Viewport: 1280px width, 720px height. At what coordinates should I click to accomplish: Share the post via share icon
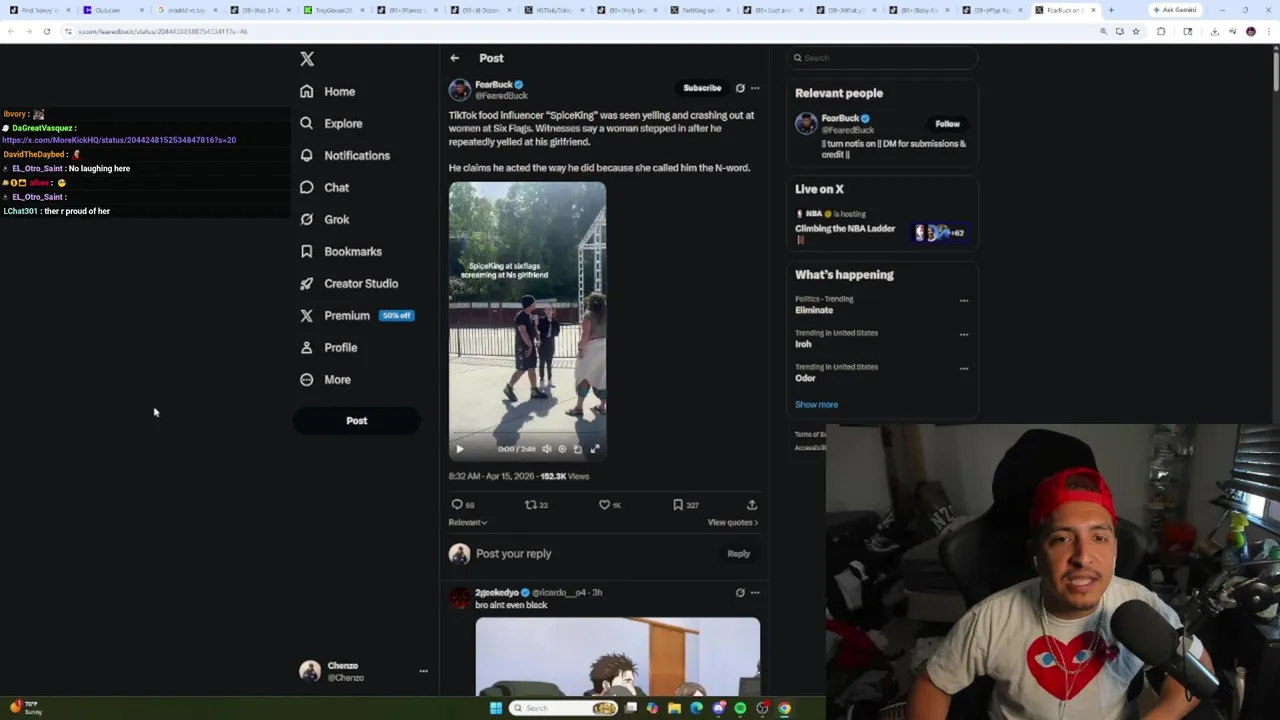(x=752, y=505)
